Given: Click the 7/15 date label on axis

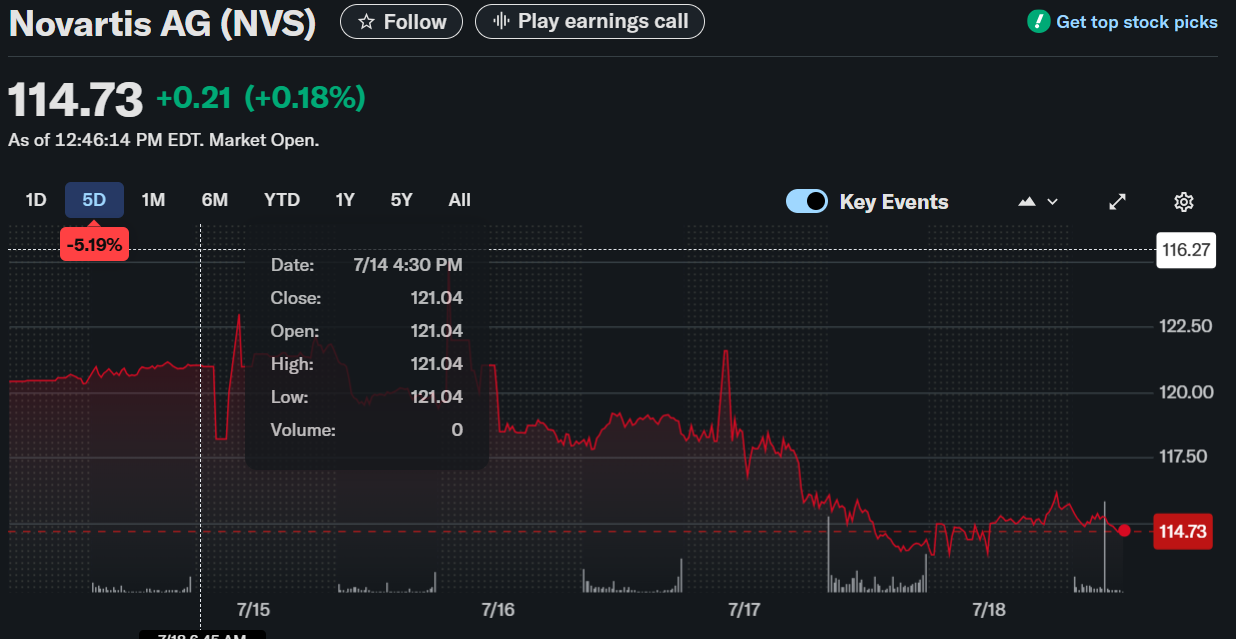Looking at the screenshot, I should click(254, 609).
